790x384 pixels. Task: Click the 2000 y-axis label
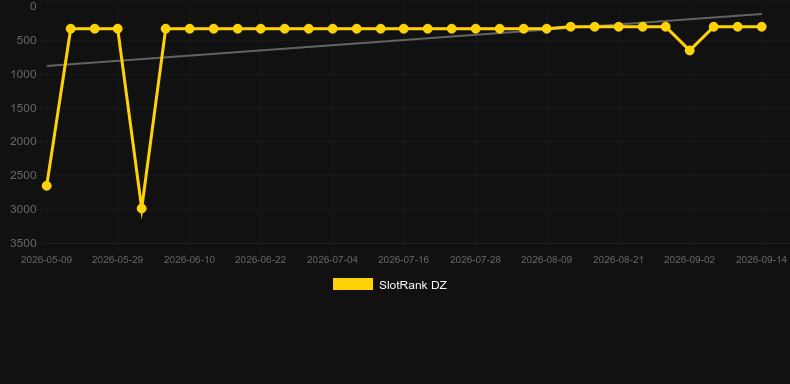[24, 142]
